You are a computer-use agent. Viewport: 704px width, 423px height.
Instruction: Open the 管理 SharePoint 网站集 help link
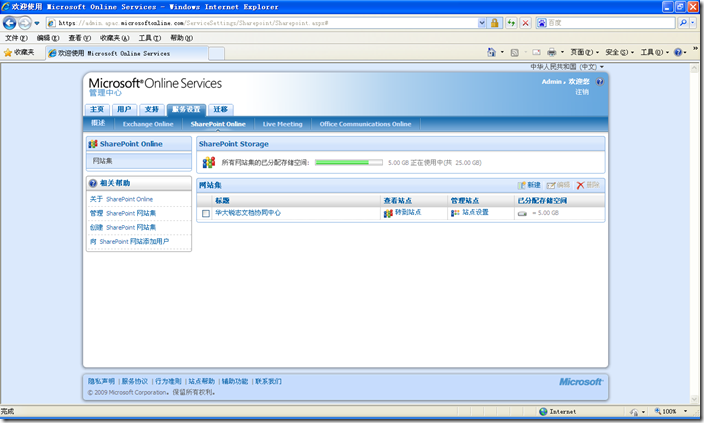123,213
